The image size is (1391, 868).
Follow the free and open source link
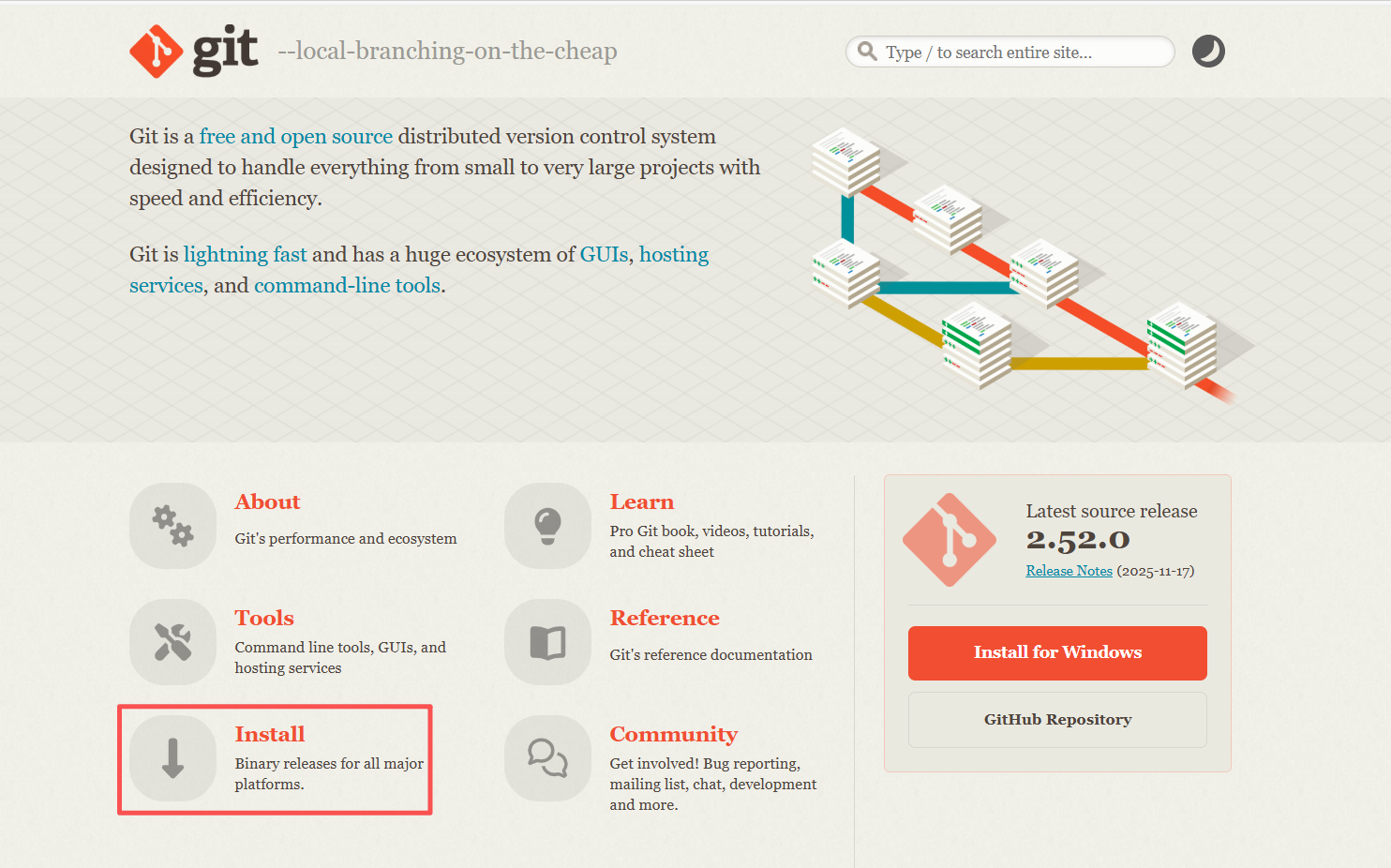(296, 136)
